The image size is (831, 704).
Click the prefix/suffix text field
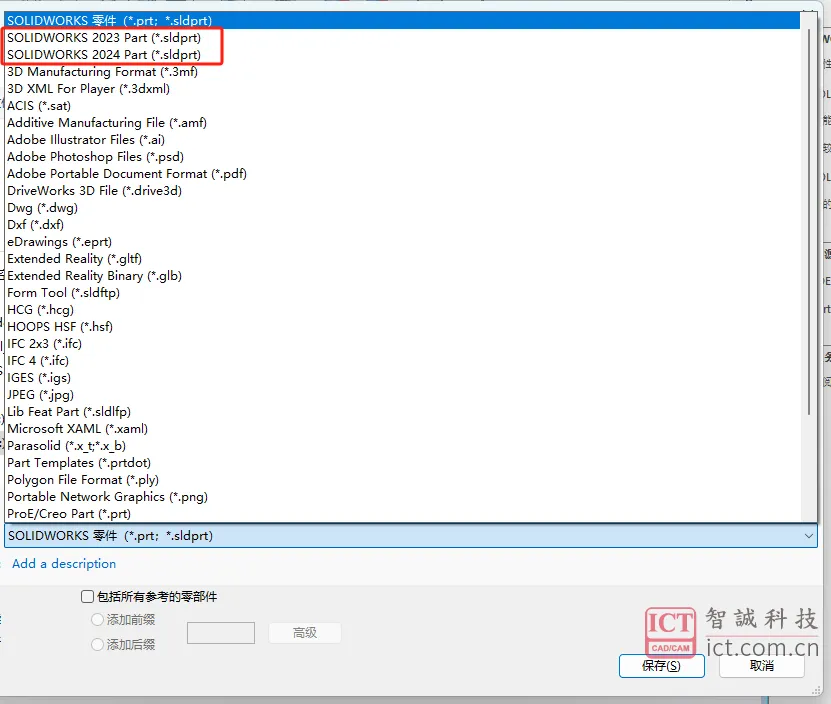point(221,633)
